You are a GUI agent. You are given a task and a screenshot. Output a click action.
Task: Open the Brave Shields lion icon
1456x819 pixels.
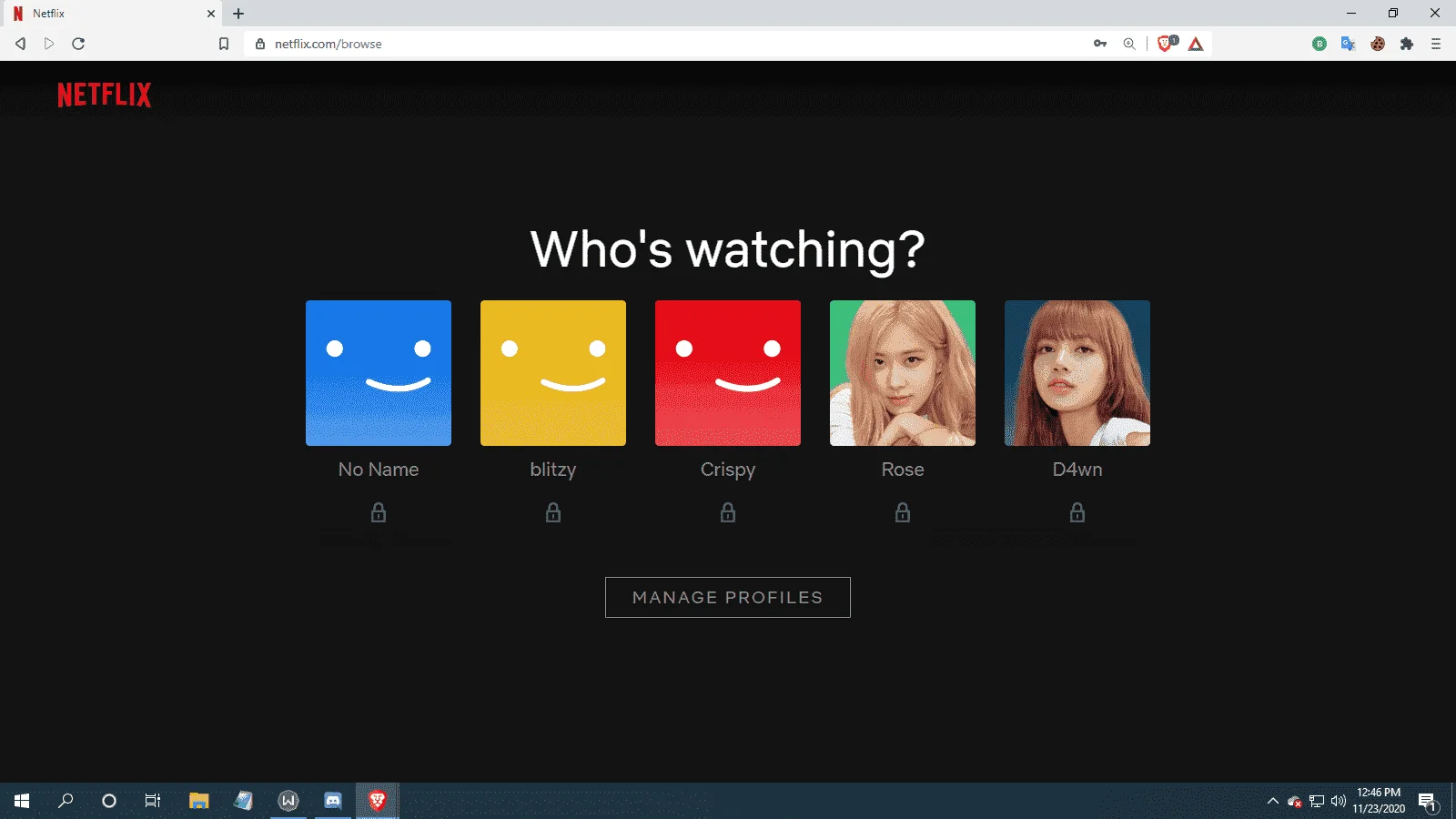pyautogui.click(x=1166, y=44)
